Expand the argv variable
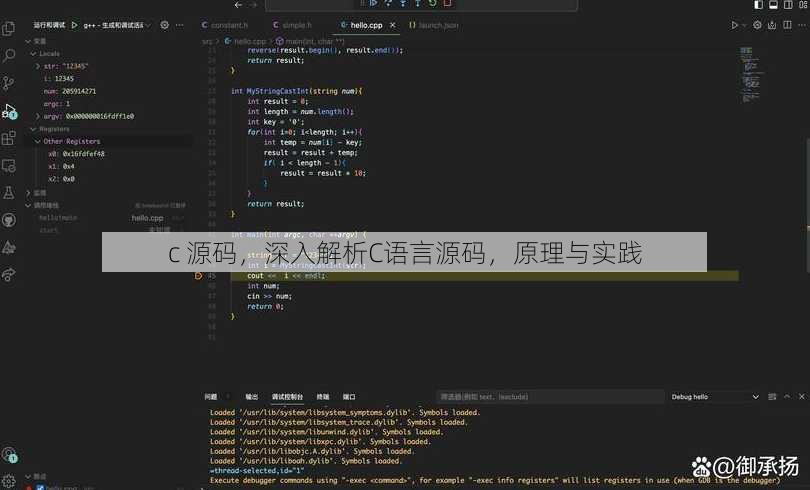The height and width of the screenshot is (490, 810). coord(38,116)
